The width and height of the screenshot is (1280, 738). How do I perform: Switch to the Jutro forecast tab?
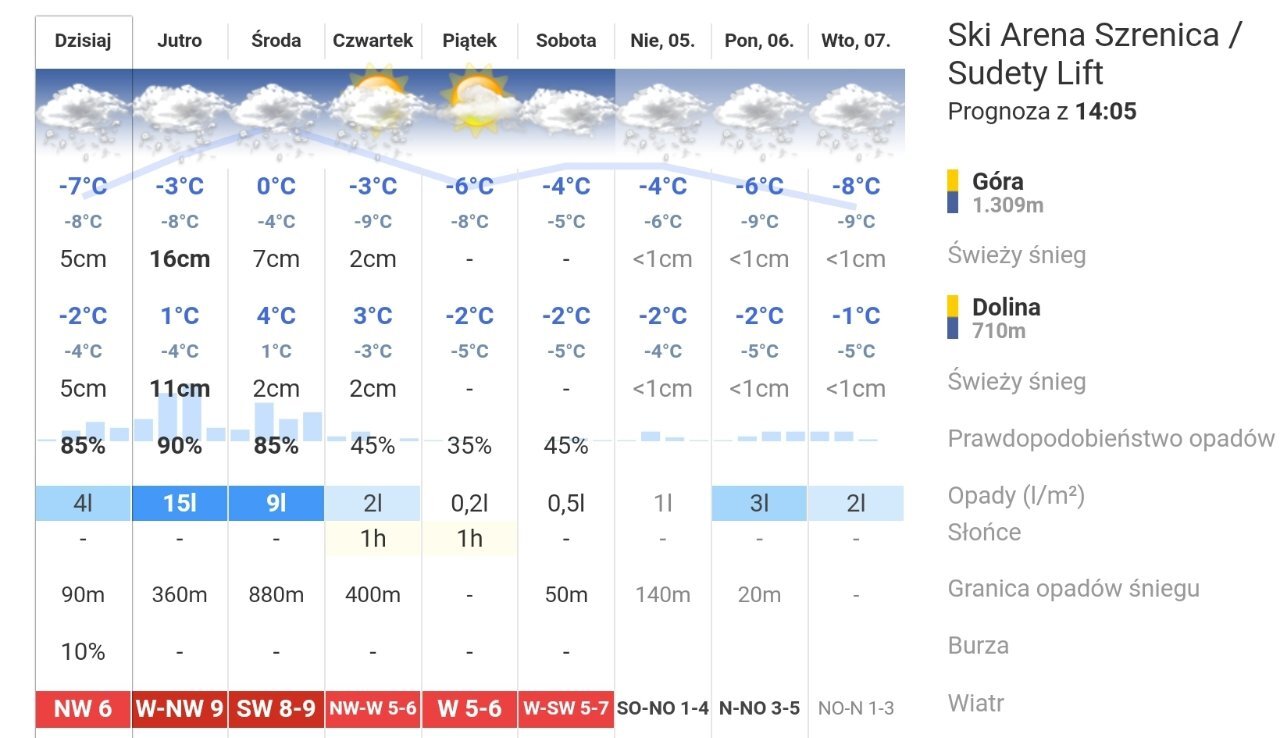click(x=180, y=41)
